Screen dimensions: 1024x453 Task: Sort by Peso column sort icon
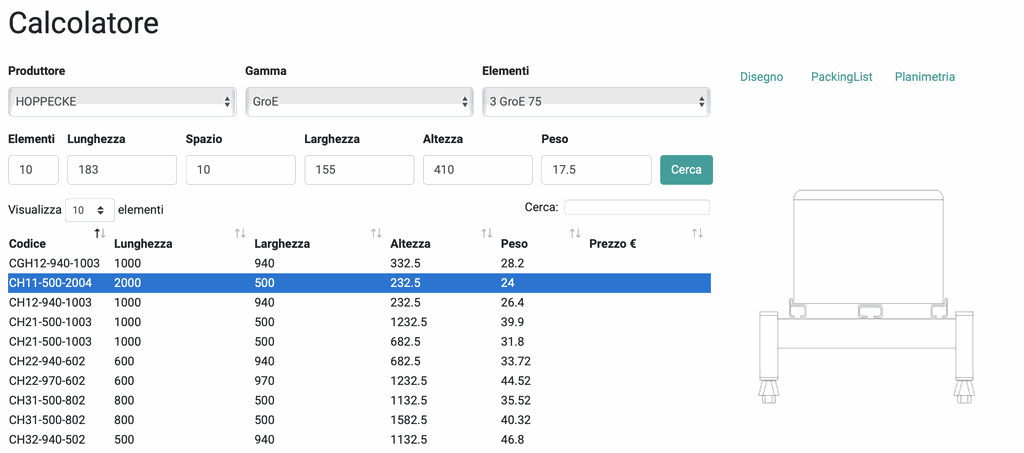tap(575, 233)
